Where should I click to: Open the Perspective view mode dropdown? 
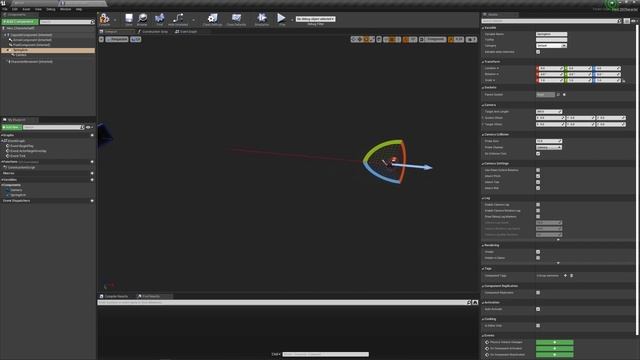[x=117, y=39]
